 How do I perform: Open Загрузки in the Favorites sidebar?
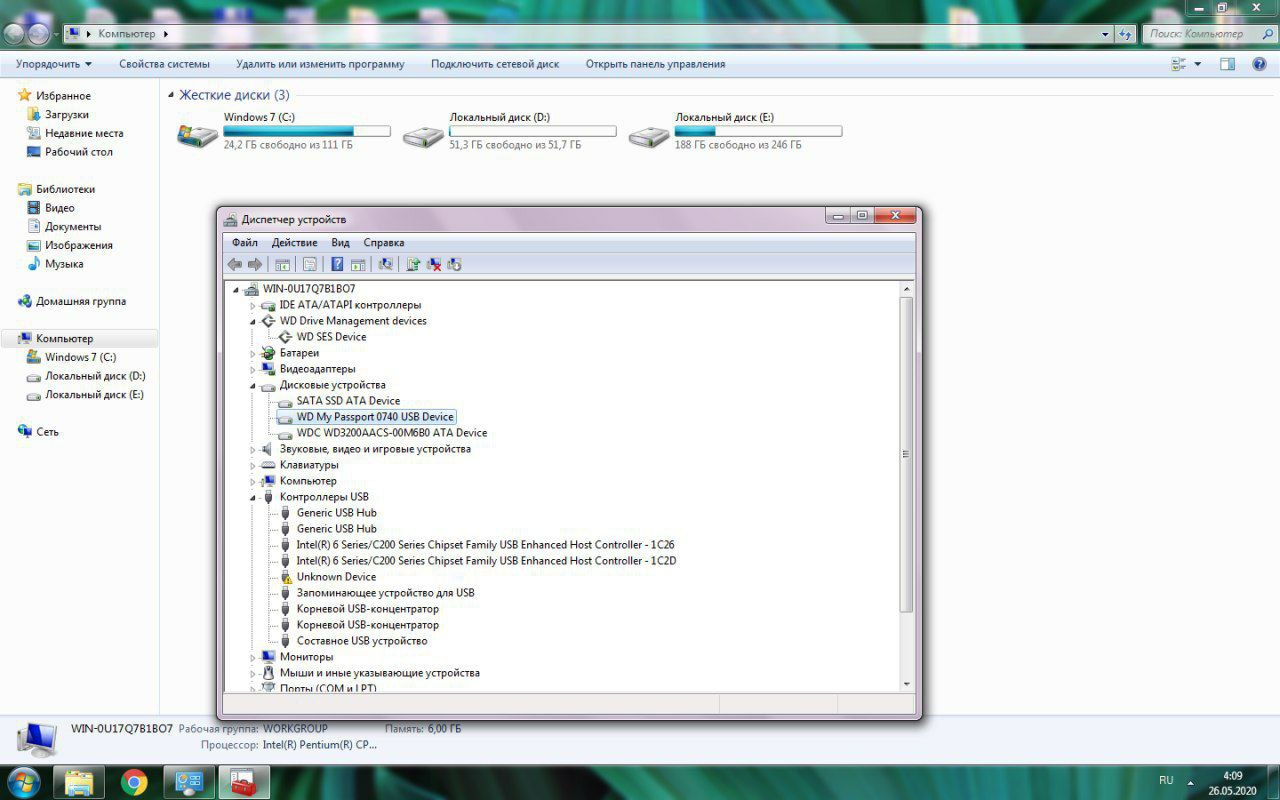pyautogui.click(x=66, y=115)
